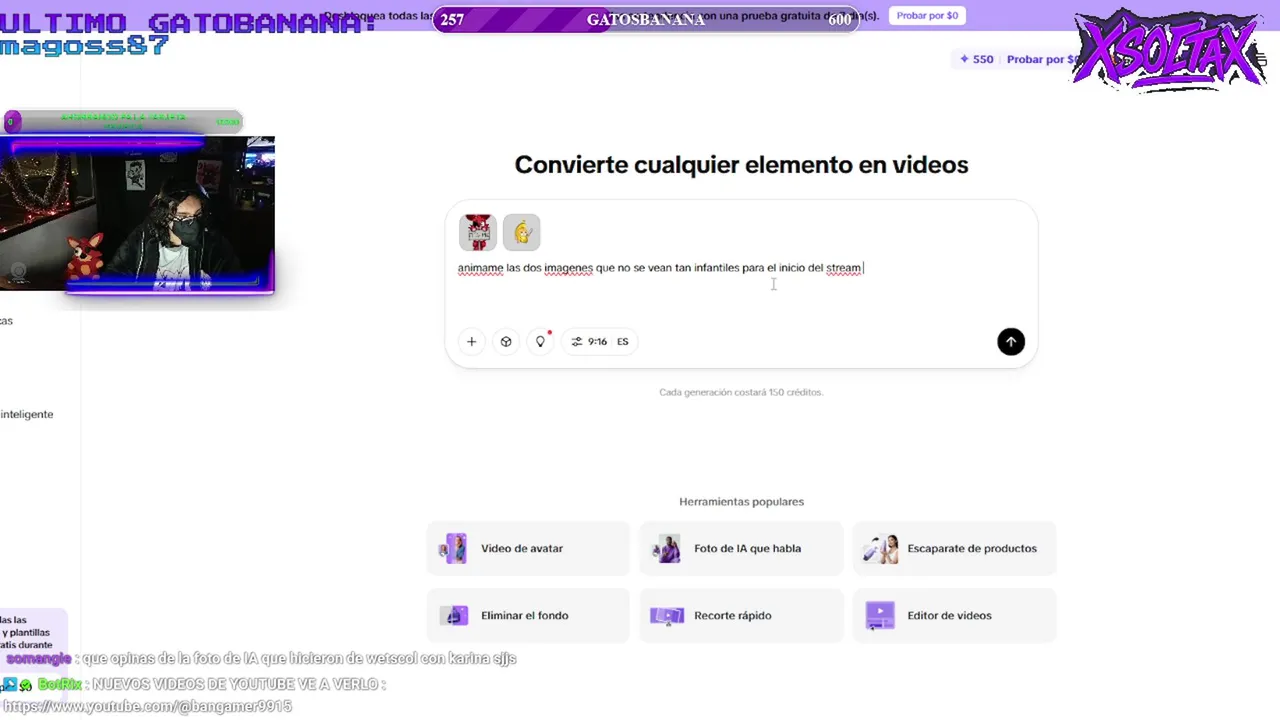Click the Video de avatar icon
The image size is (1280, 720).
click(x=454, y=548)
